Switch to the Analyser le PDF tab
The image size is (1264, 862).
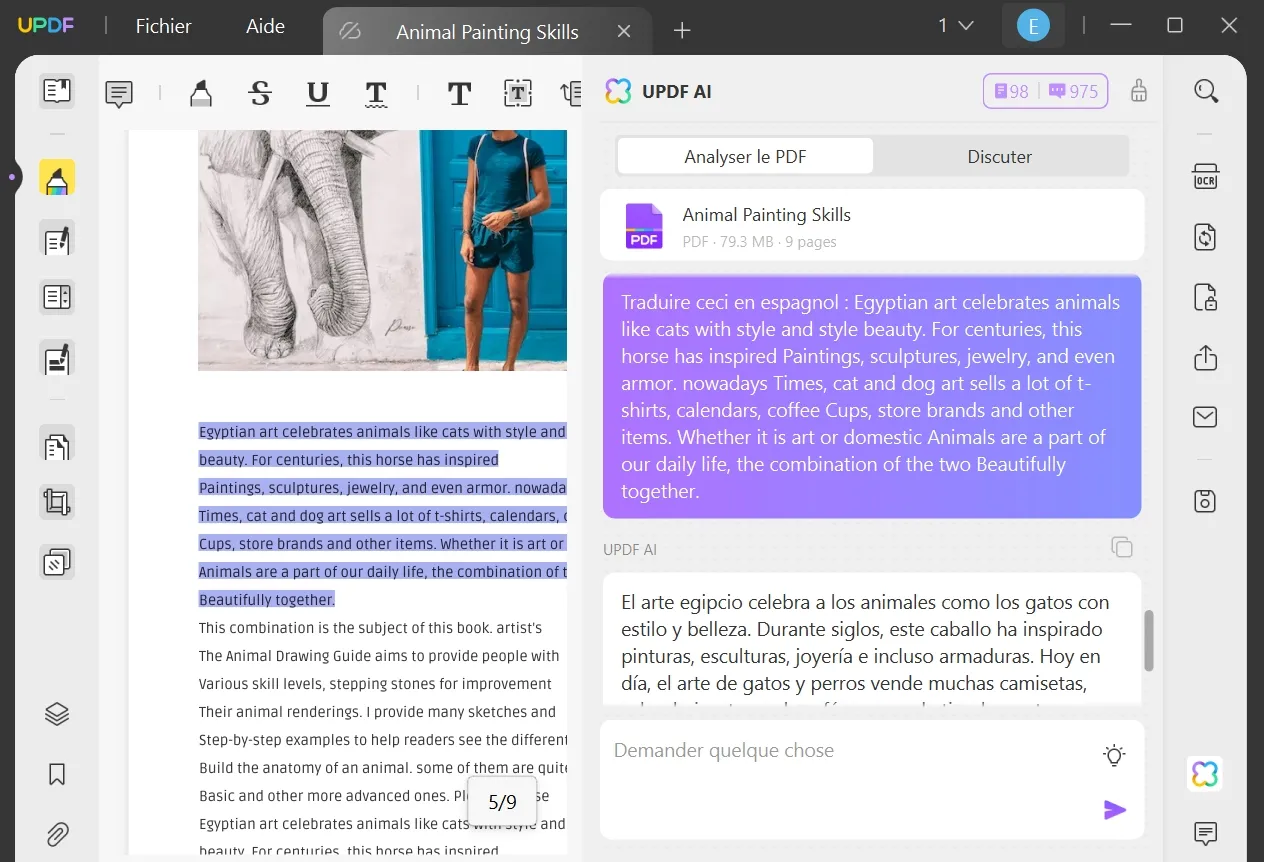point(744,156)
